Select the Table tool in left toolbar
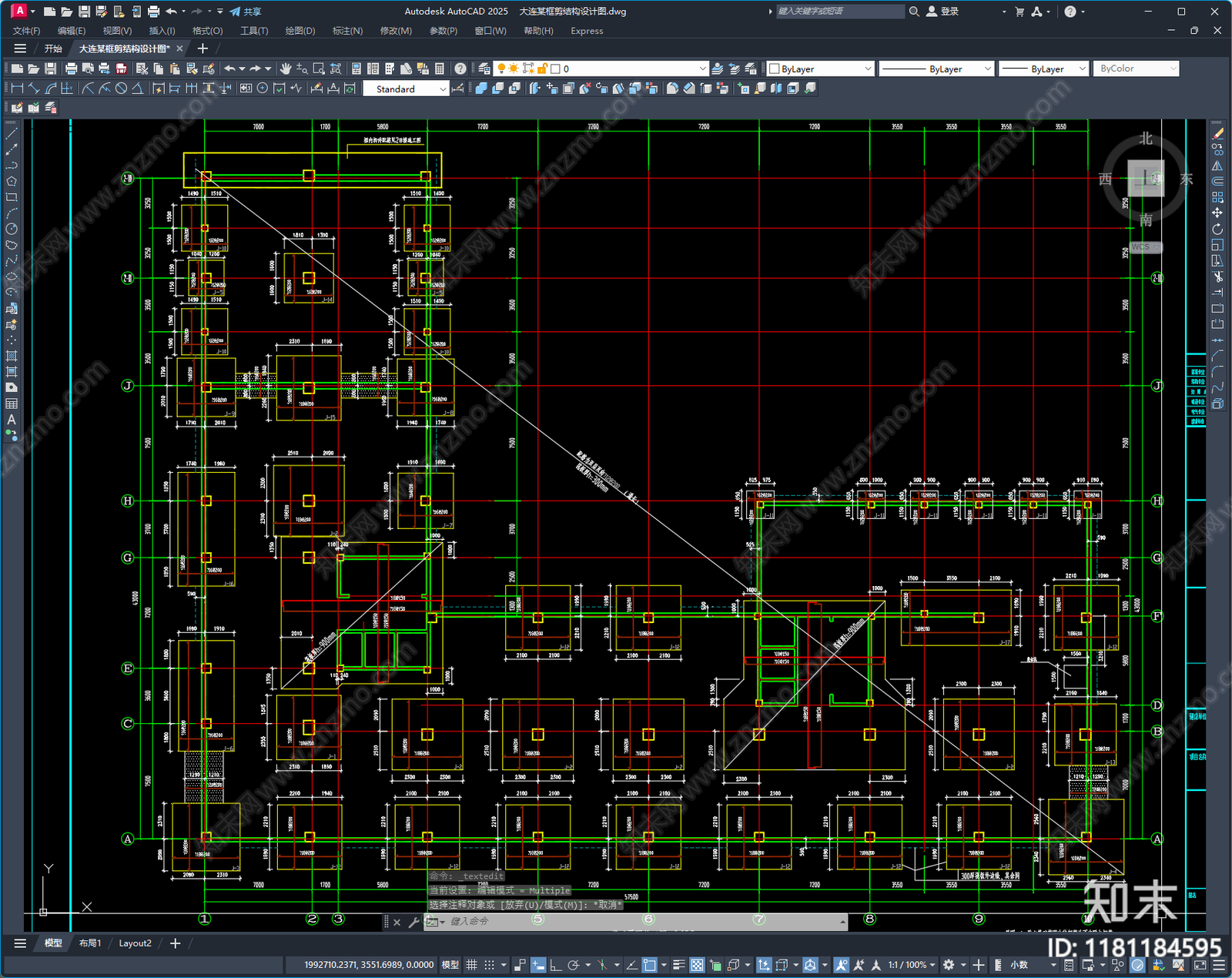 point(12,404)
